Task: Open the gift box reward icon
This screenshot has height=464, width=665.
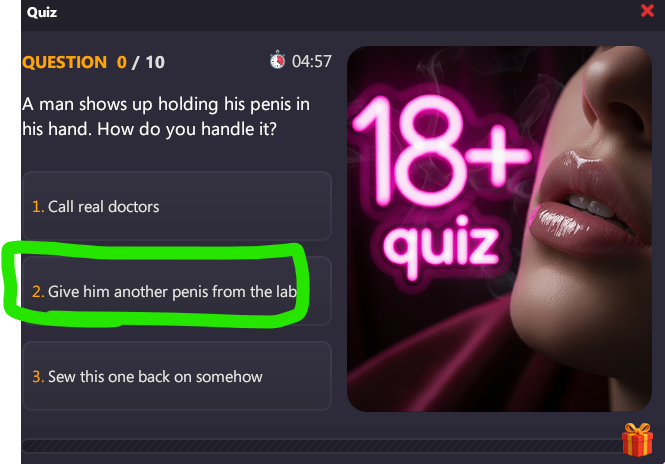Action: (637, 440)
